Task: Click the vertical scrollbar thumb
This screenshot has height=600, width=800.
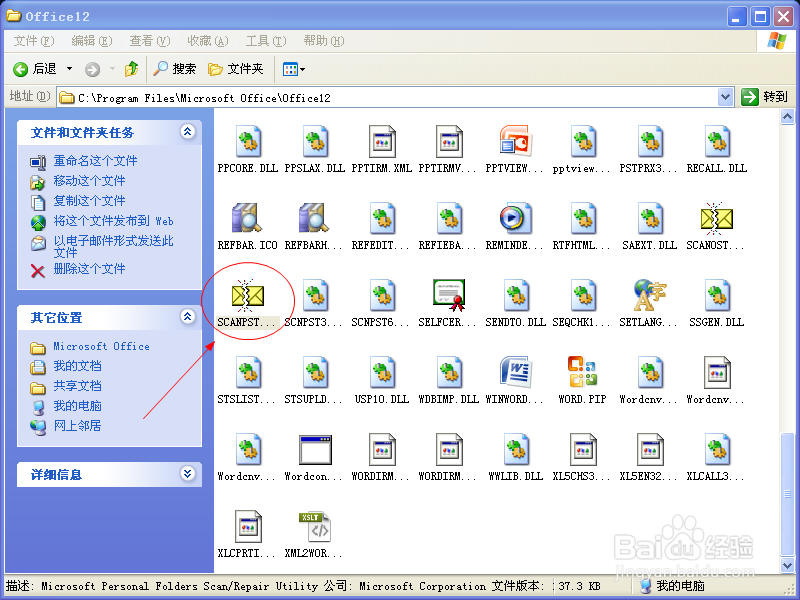Action: click(787, 494)
